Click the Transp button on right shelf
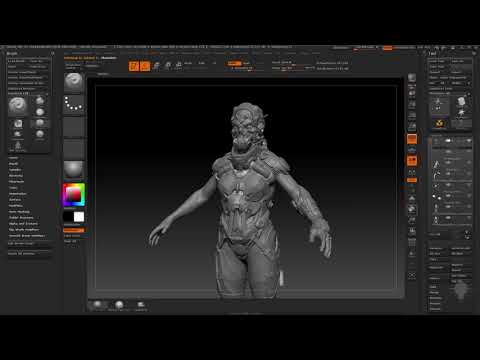Viewport: 480px width, 360px height. (412, 253)
